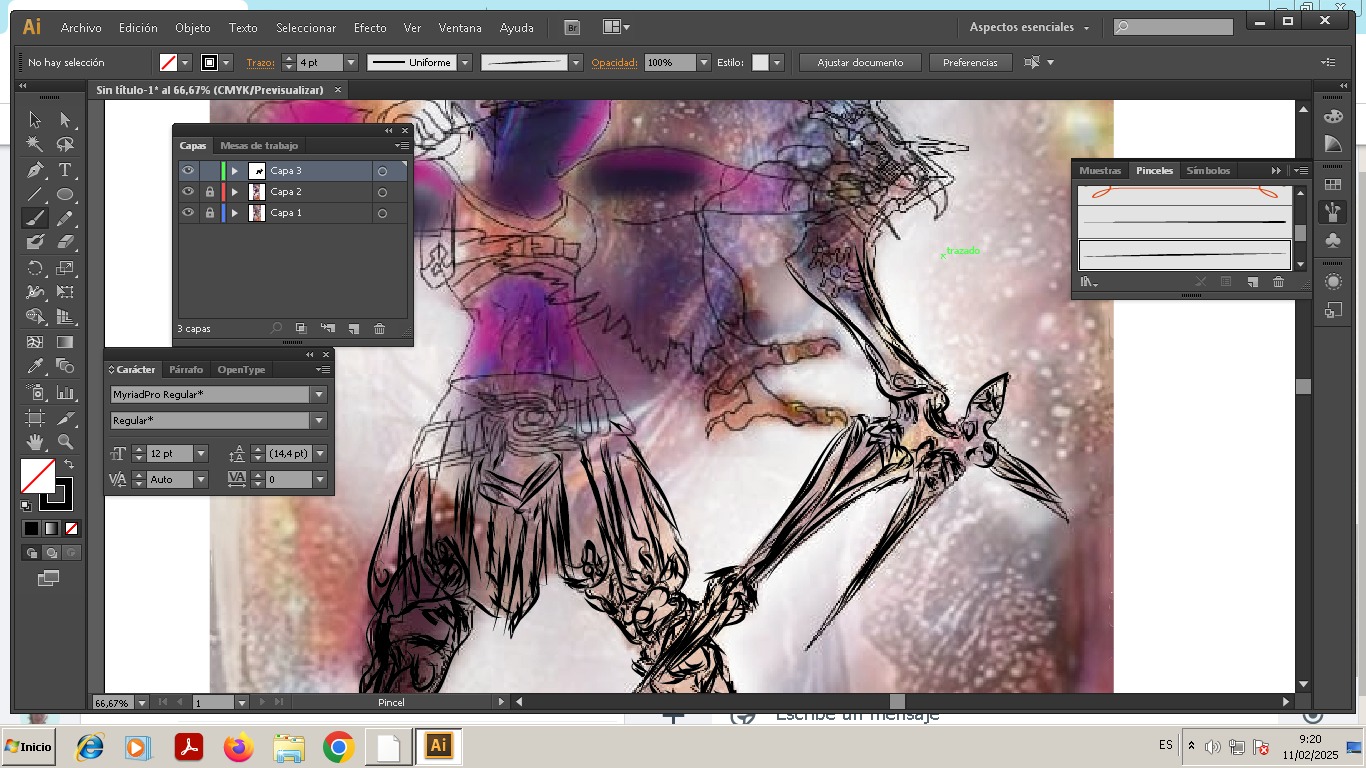Open the Ventana menu

460,28
